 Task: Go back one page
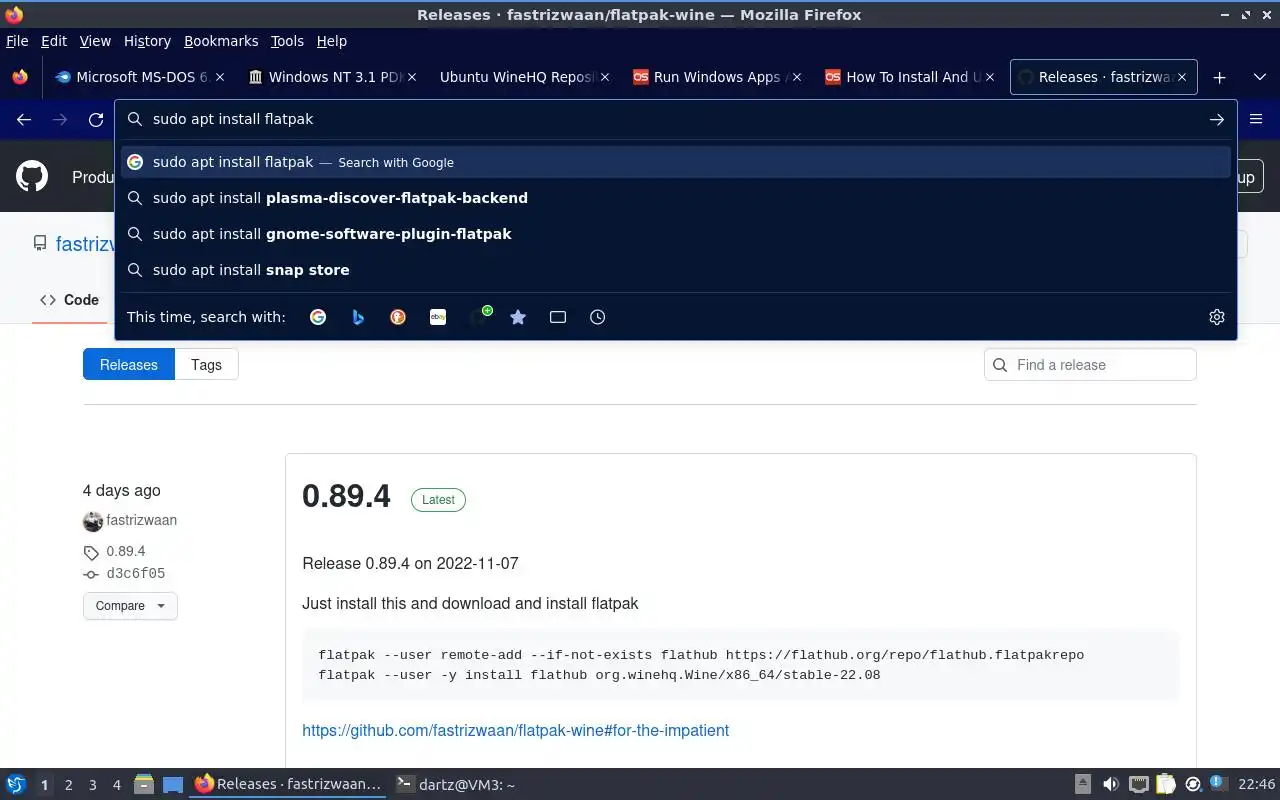coord(24,120)
